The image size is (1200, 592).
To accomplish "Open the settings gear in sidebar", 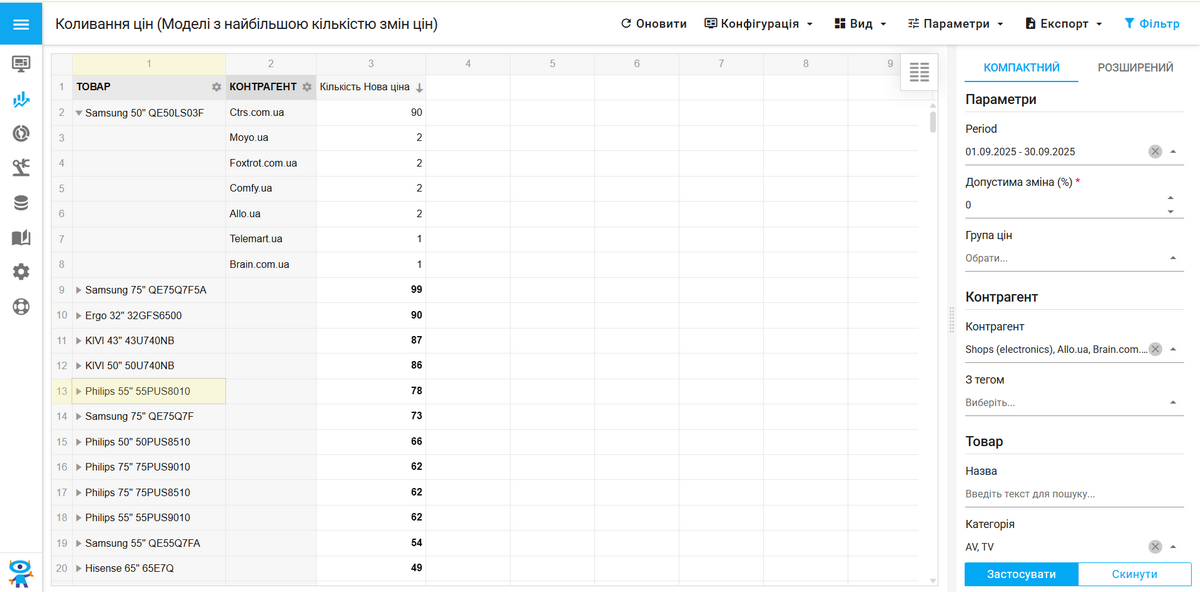I will 21,272.
